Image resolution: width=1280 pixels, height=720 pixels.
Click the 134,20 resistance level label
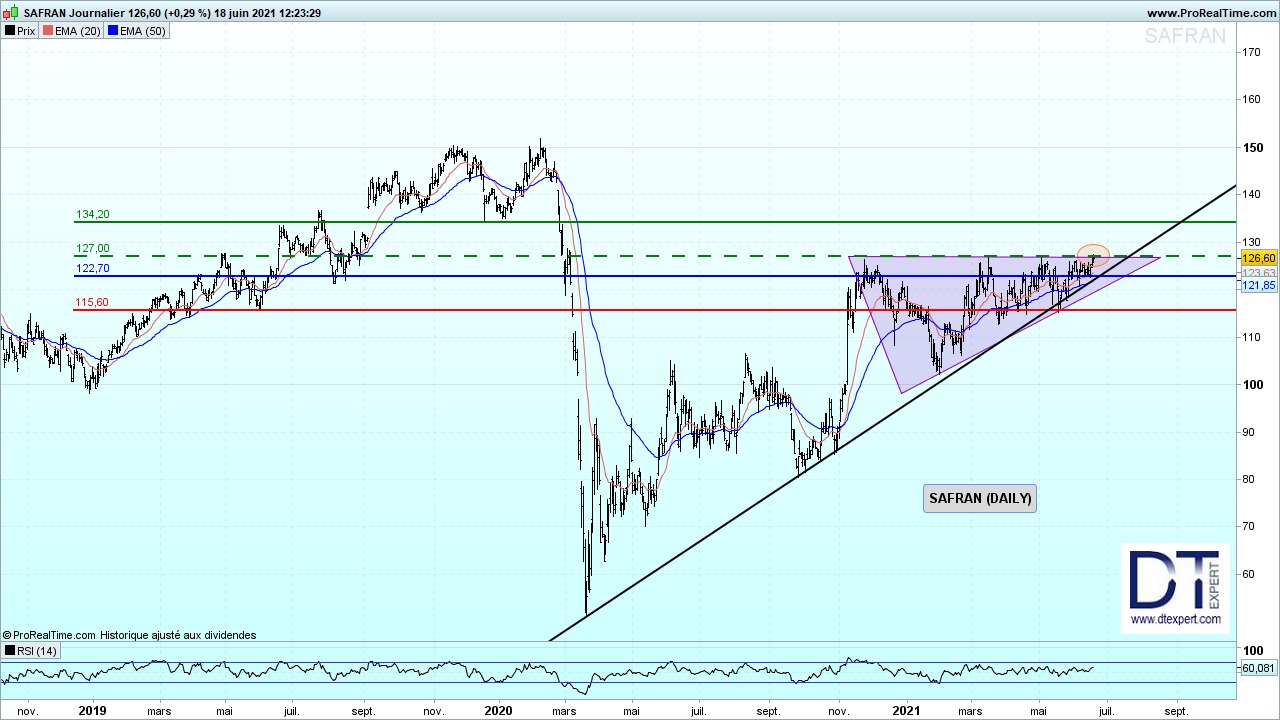92,215
